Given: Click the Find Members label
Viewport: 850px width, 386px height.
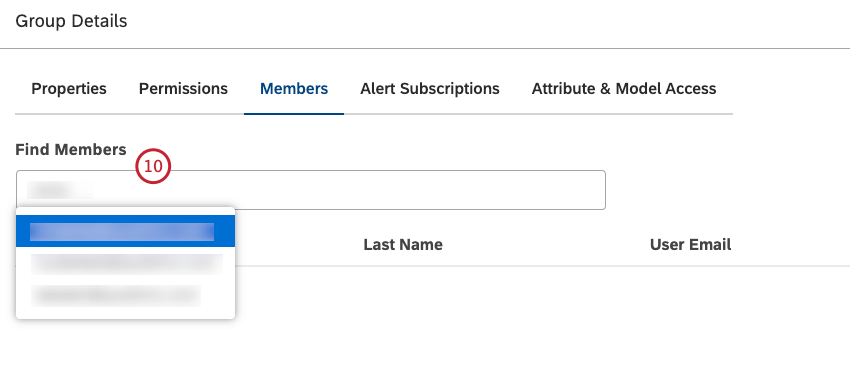Looking at the screenshot, I should pos(70,150).
